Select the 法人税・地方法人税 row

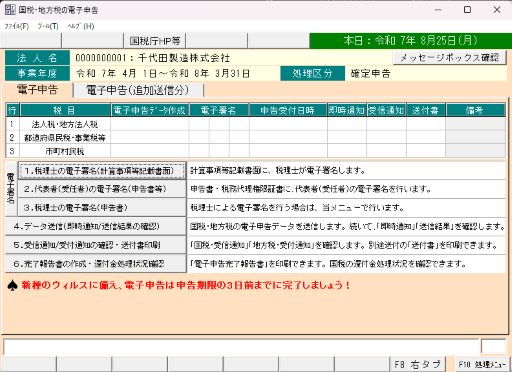[255, 124]
